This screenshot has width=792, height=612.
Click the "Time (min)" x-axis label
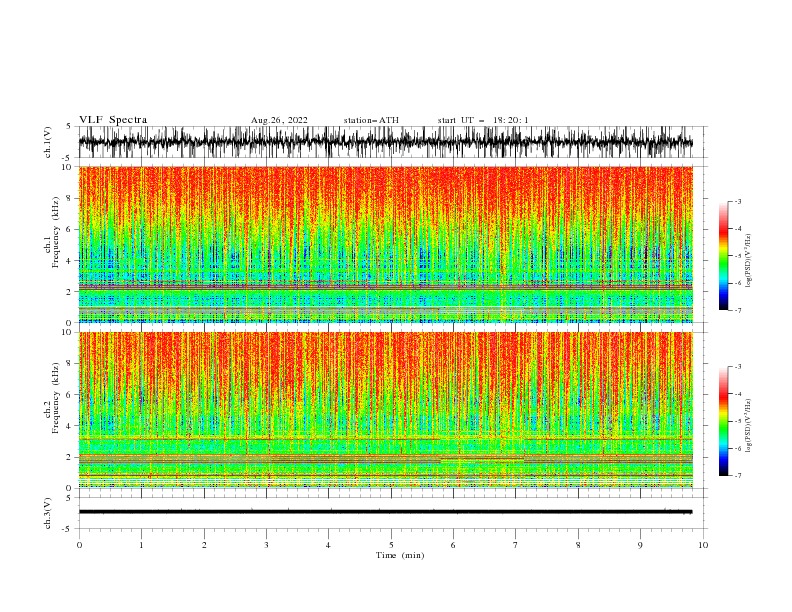[x=400, y=555]
